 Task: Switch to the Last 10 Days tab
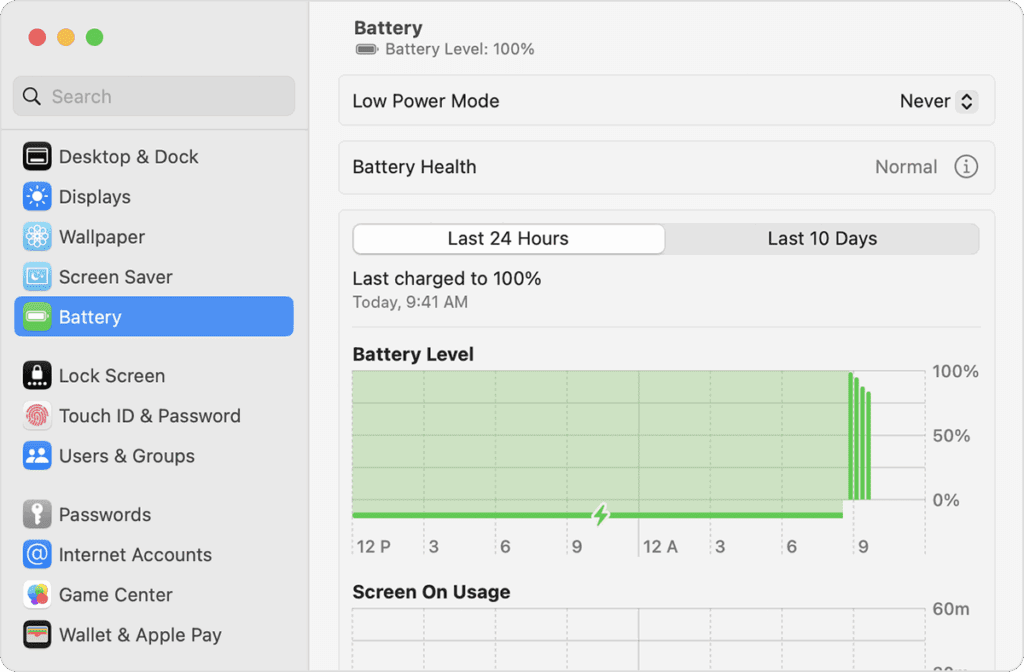[x=822, y=238]
